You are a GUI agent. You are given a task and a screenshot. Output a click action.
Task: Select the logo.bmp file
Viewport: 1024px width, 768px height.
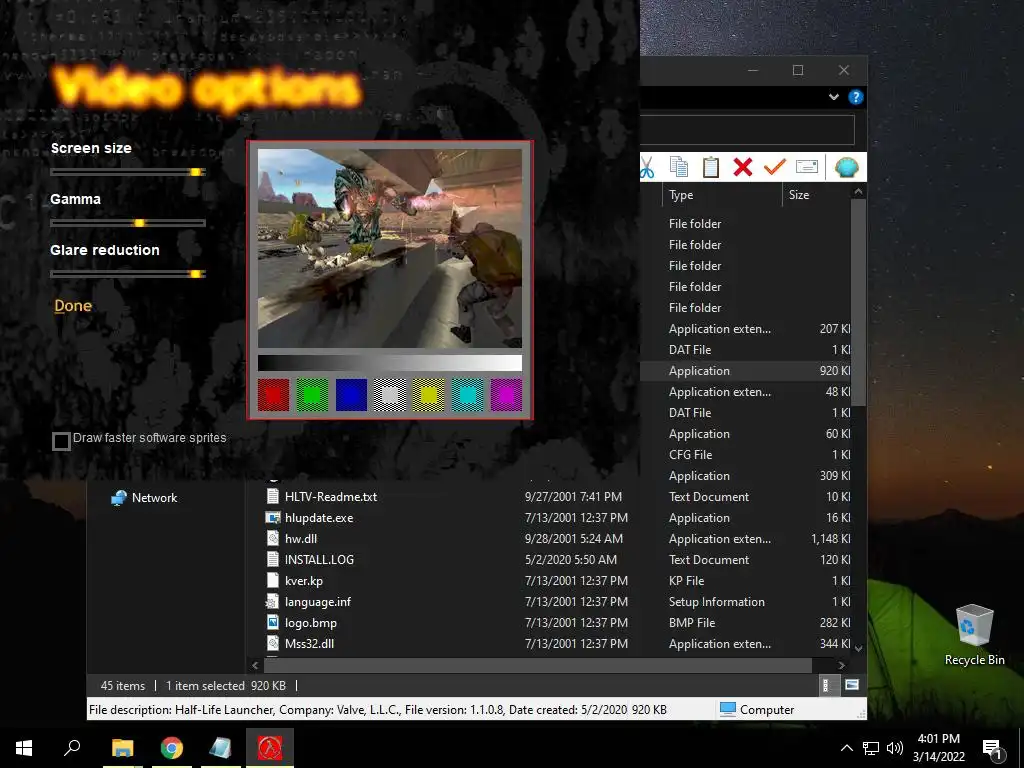311,622
